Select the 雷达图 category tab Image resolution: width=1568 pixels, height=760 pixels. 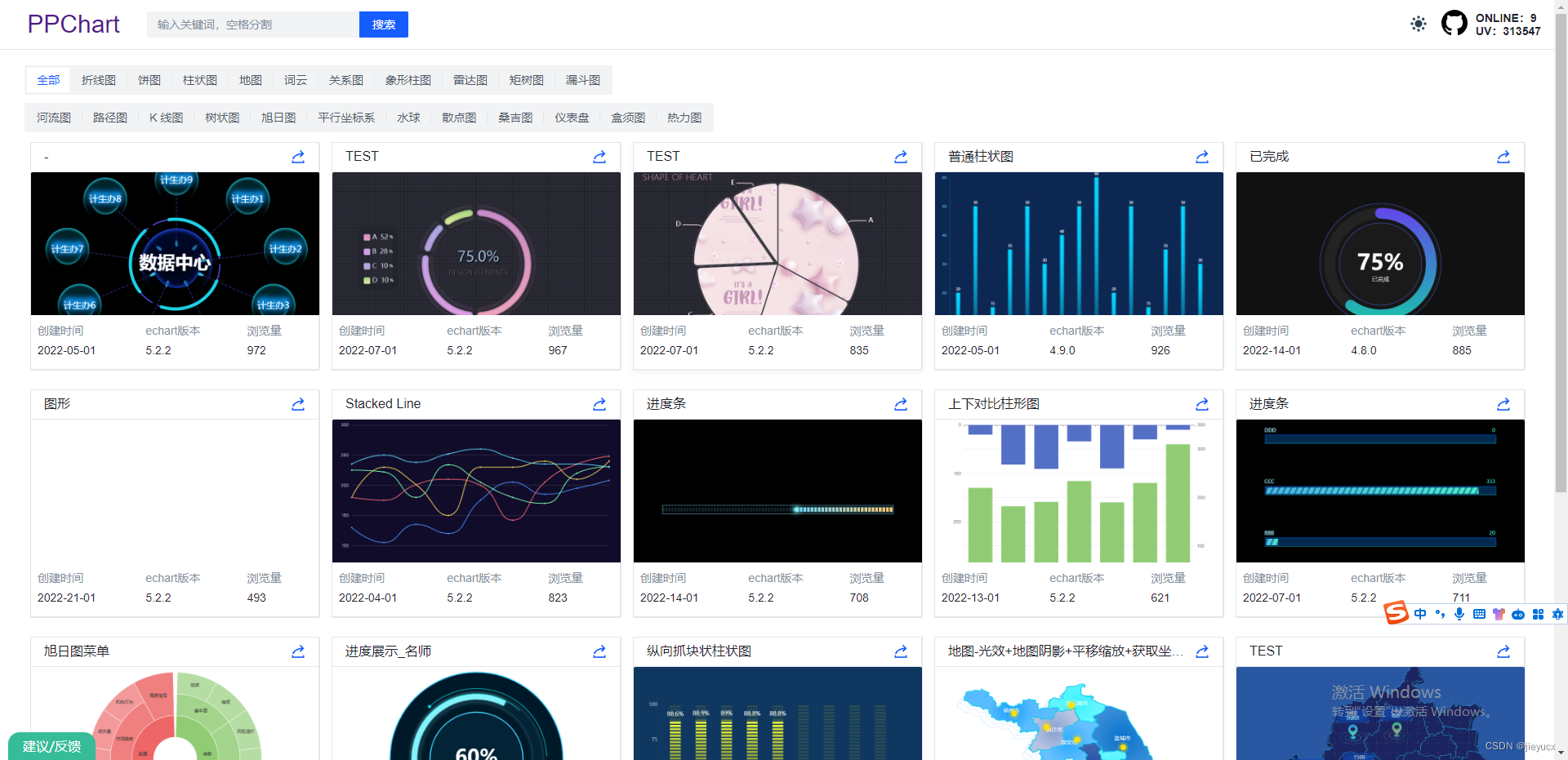pyautogui.click(x=470, y=80)
